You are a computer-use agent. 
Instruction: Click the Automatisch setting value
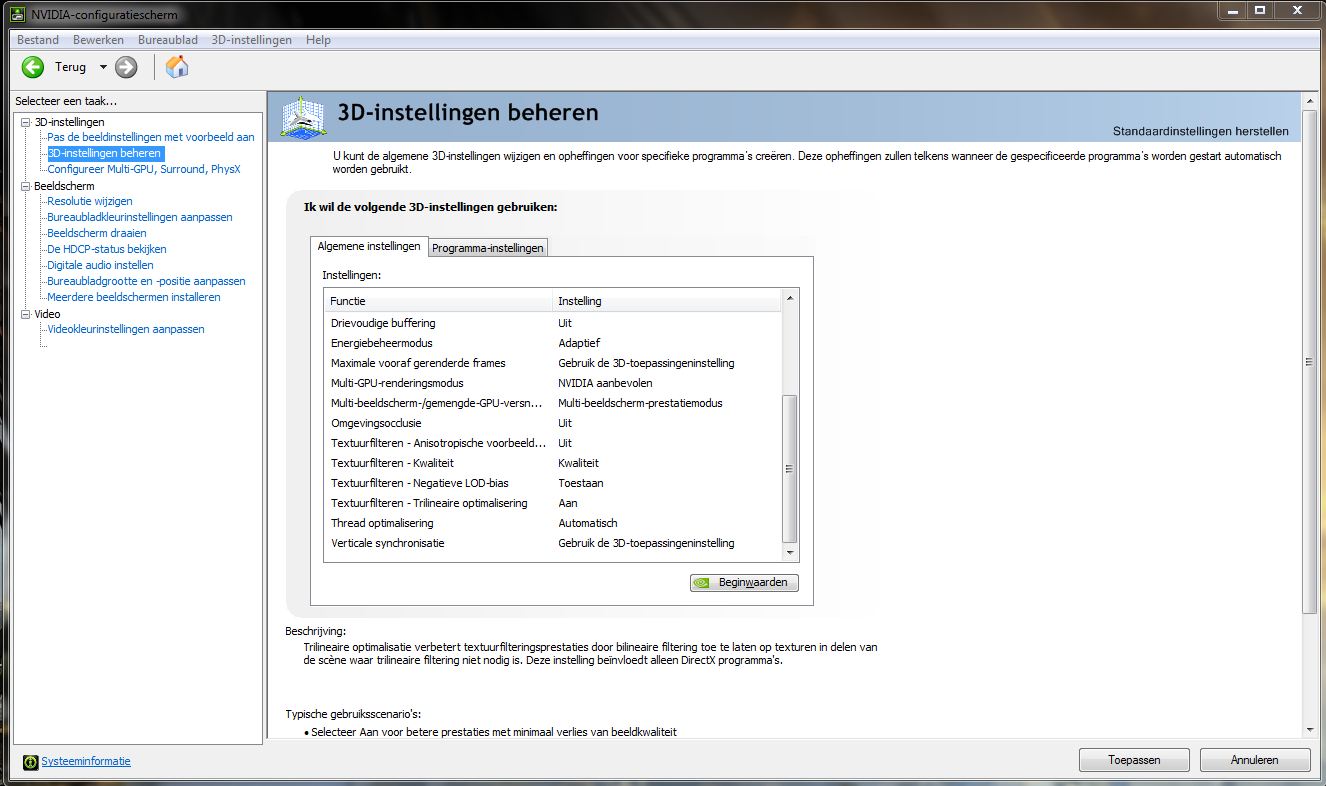click(588, 523)
